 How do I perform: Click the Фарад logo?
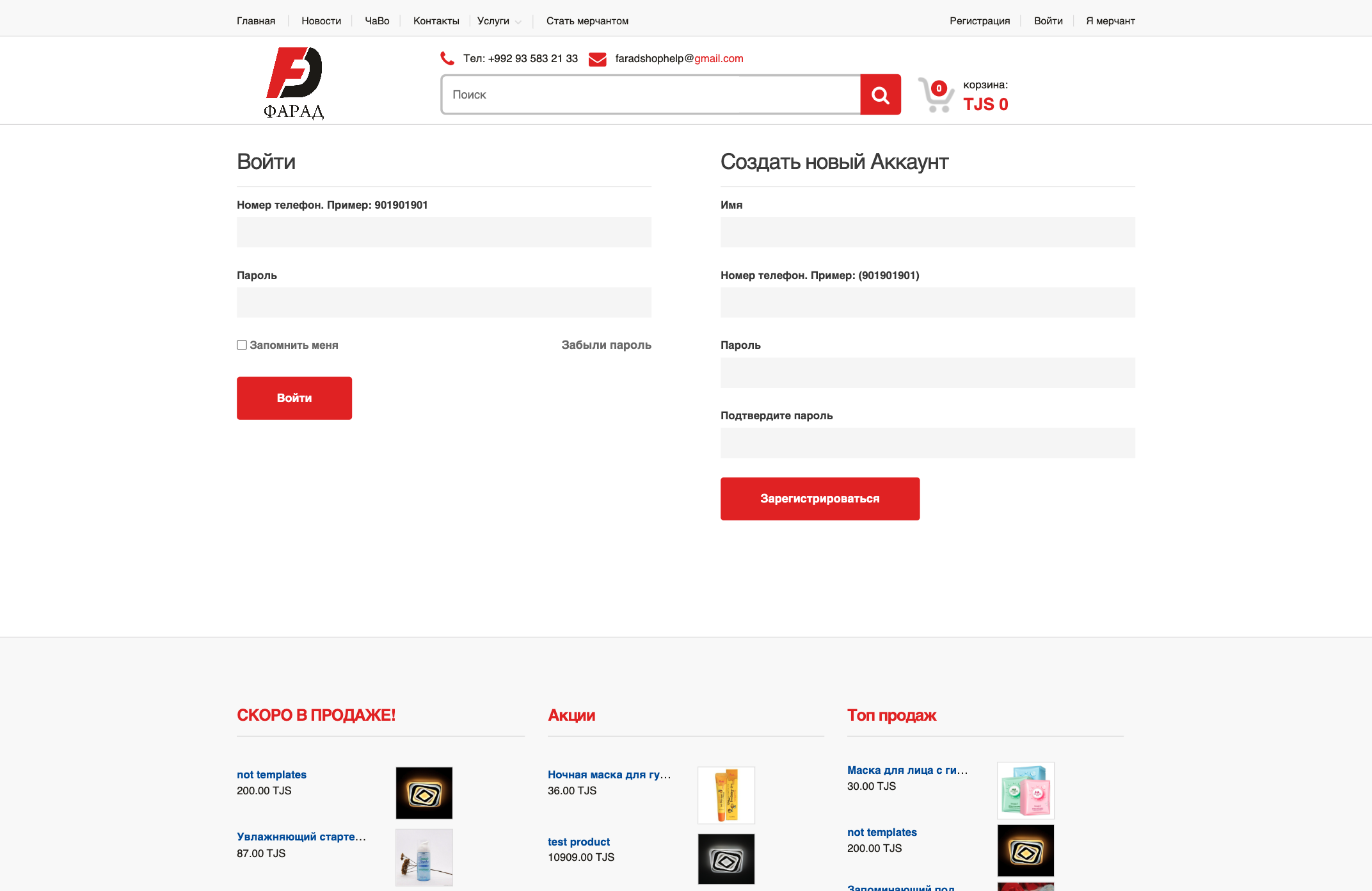coord(294,83)
